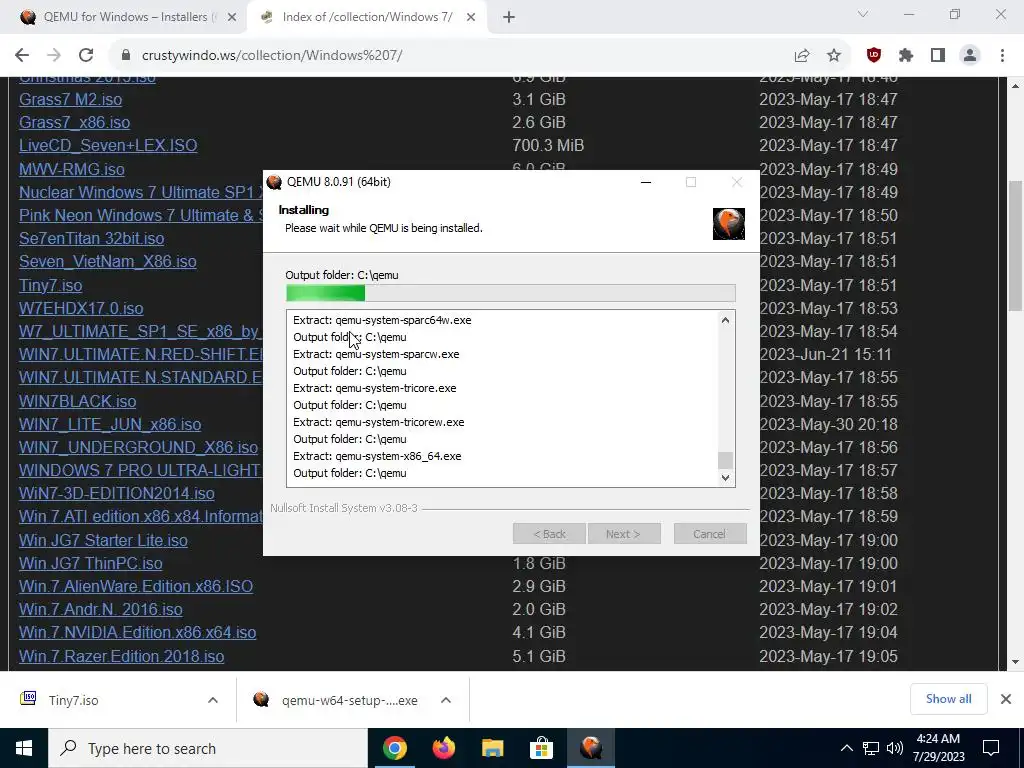Bookmark this page with the star icon

point(834,56)
